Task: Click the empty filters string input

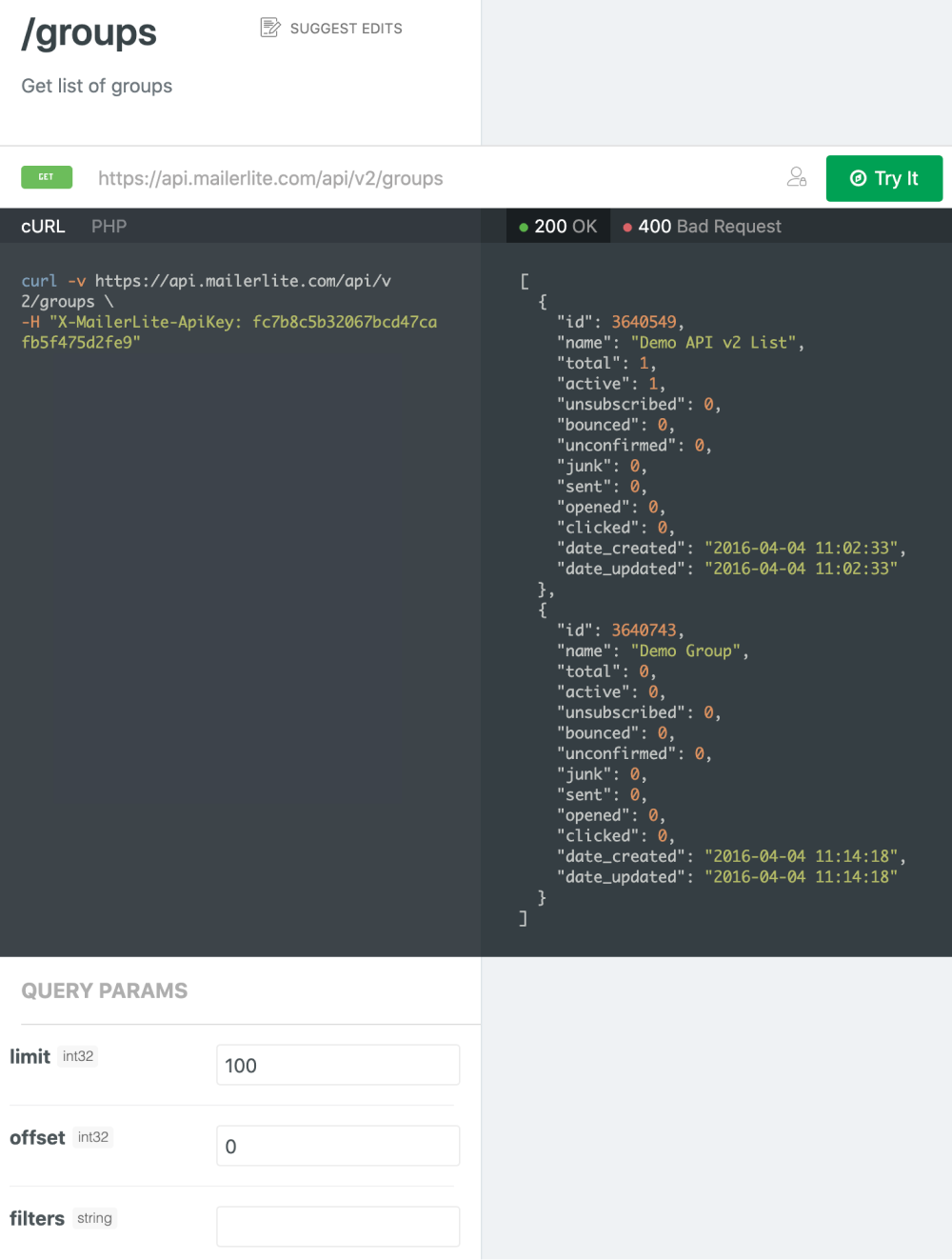Action: pos(338,1227)
